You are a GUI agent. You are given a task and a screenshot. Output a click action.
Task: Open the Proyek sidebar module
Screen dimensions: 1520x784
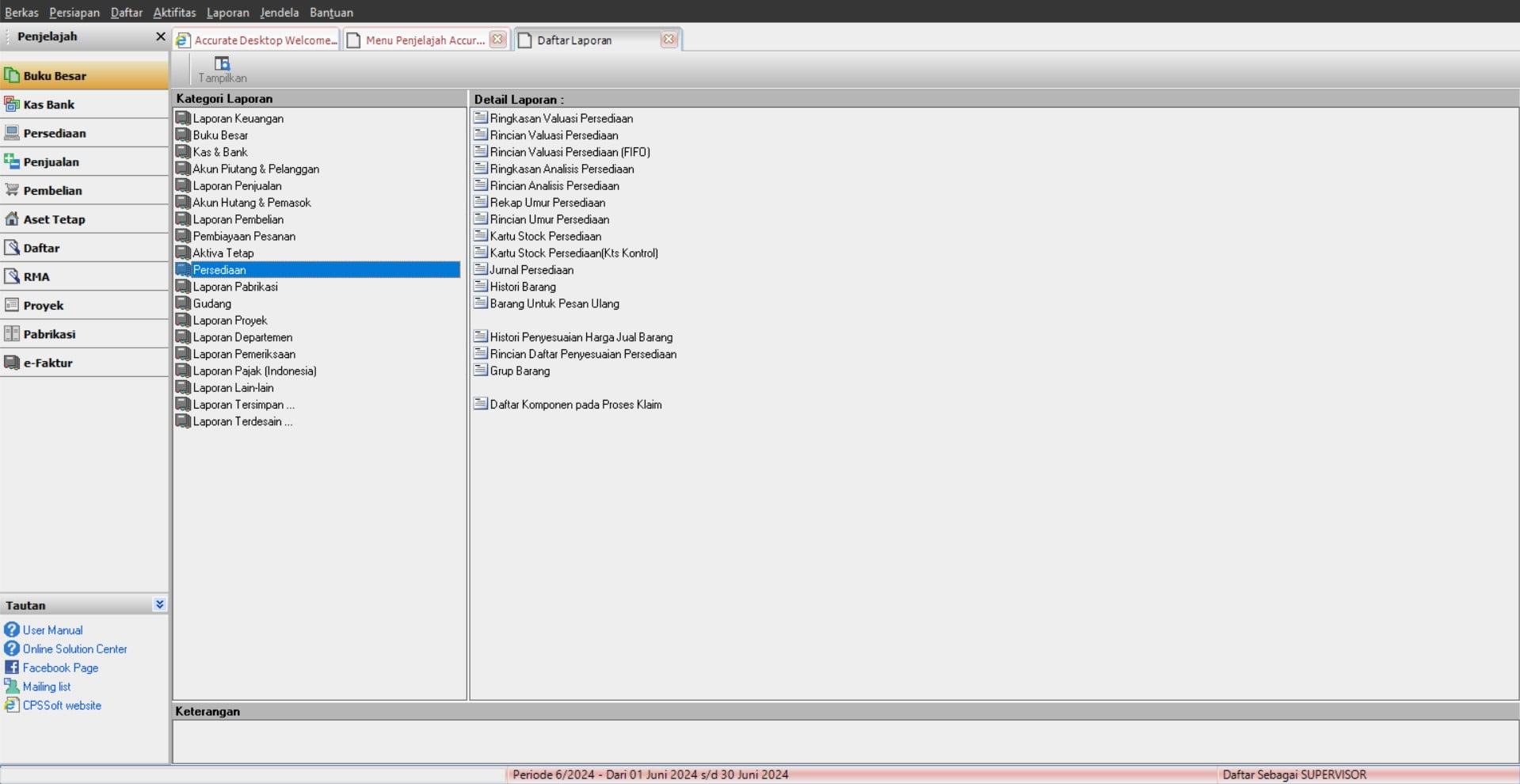click(43, 306)
